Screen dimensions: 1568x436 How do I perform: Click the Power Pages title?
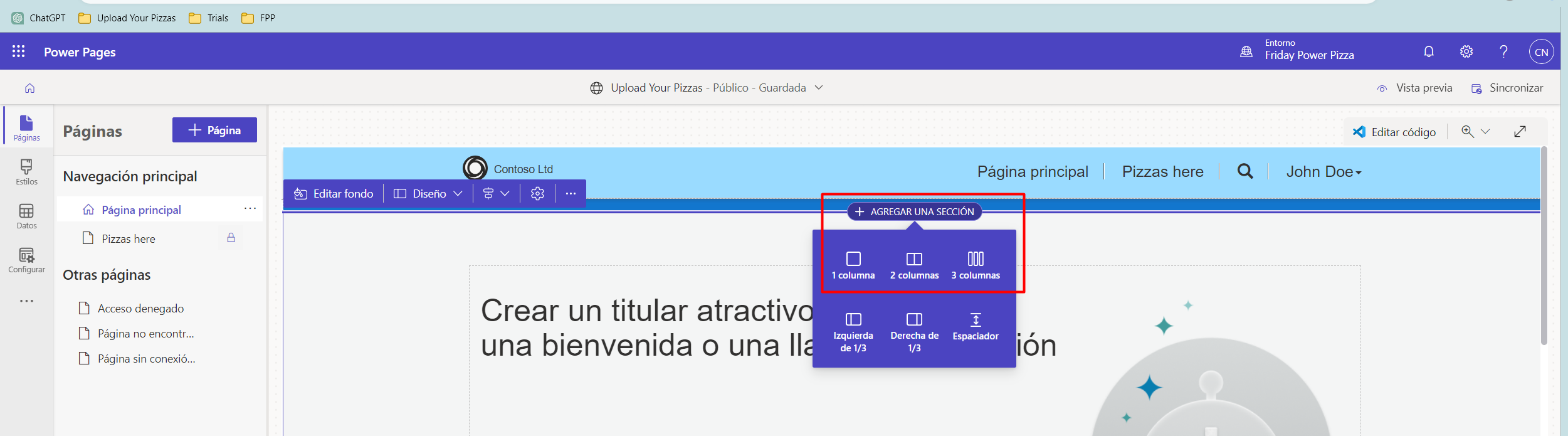point(80,52)
